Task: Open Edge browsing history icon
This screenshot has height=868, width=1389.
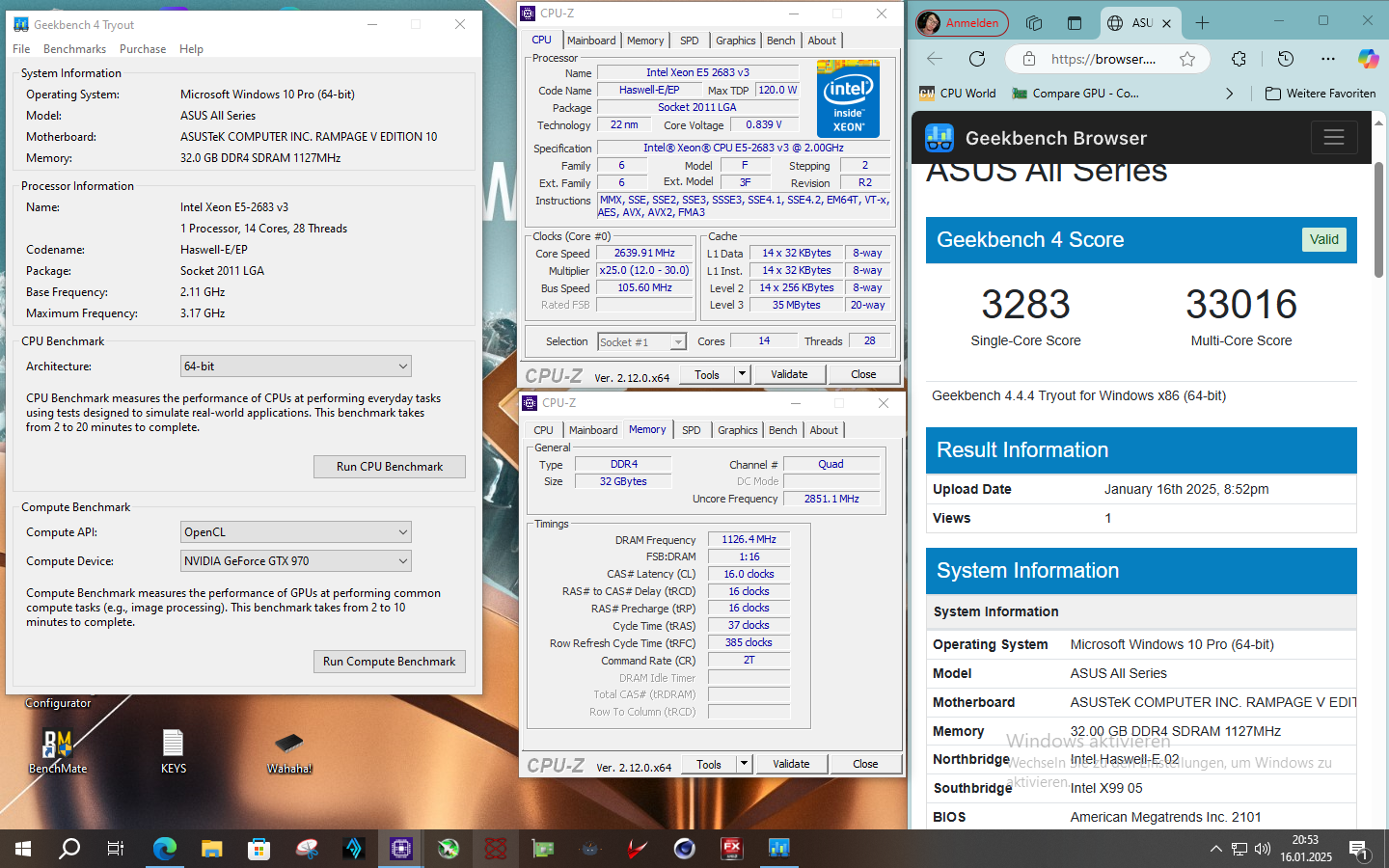Action: (x=1286, y=59)
